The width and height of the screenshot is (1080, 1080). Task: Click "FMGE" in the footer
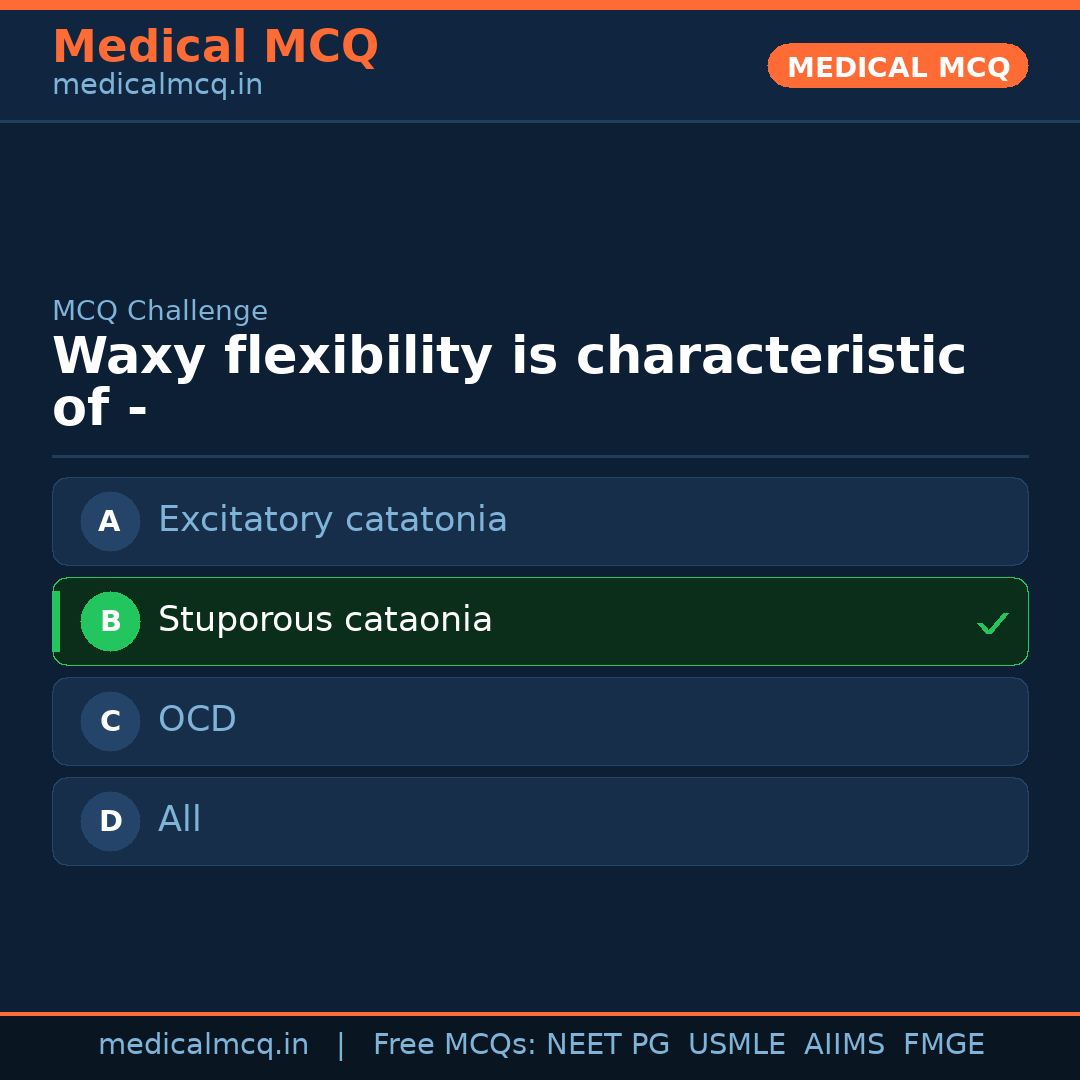943,1045
